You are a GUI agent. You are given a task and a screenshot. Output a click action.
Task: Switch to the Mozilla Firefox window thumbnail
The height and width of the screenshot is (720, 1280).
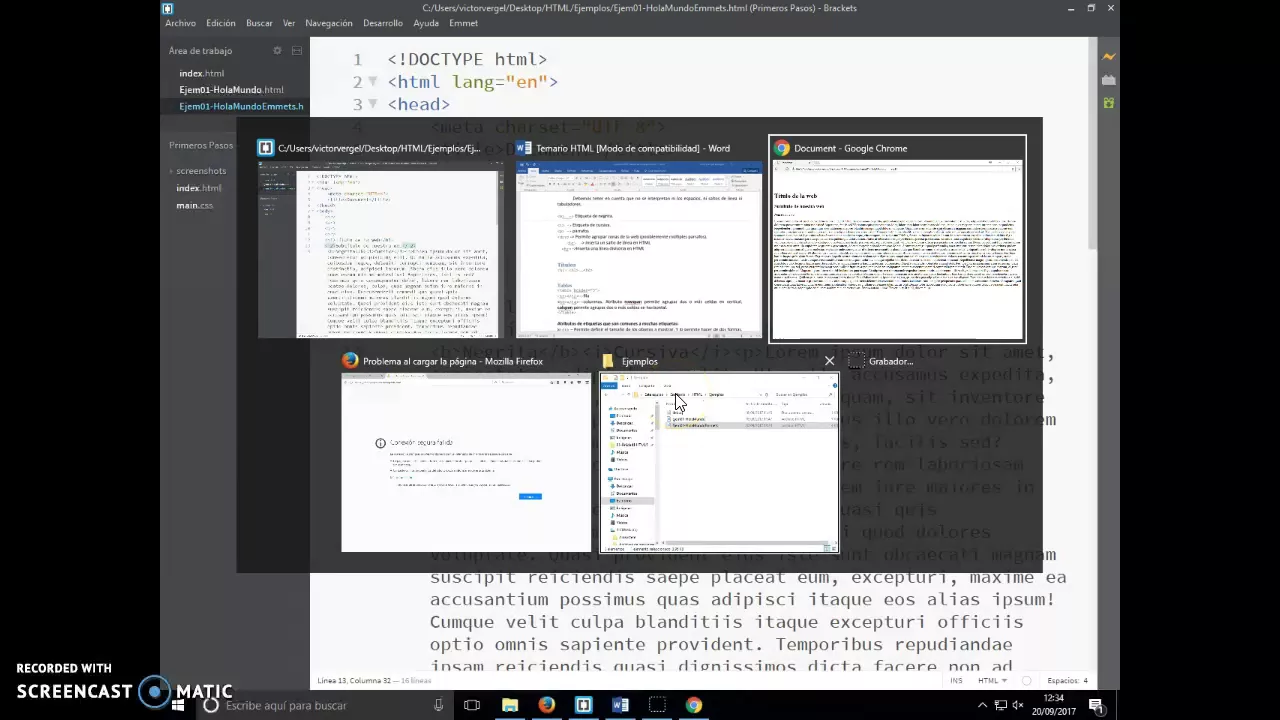pyautogui.click(x=466, y=452)
